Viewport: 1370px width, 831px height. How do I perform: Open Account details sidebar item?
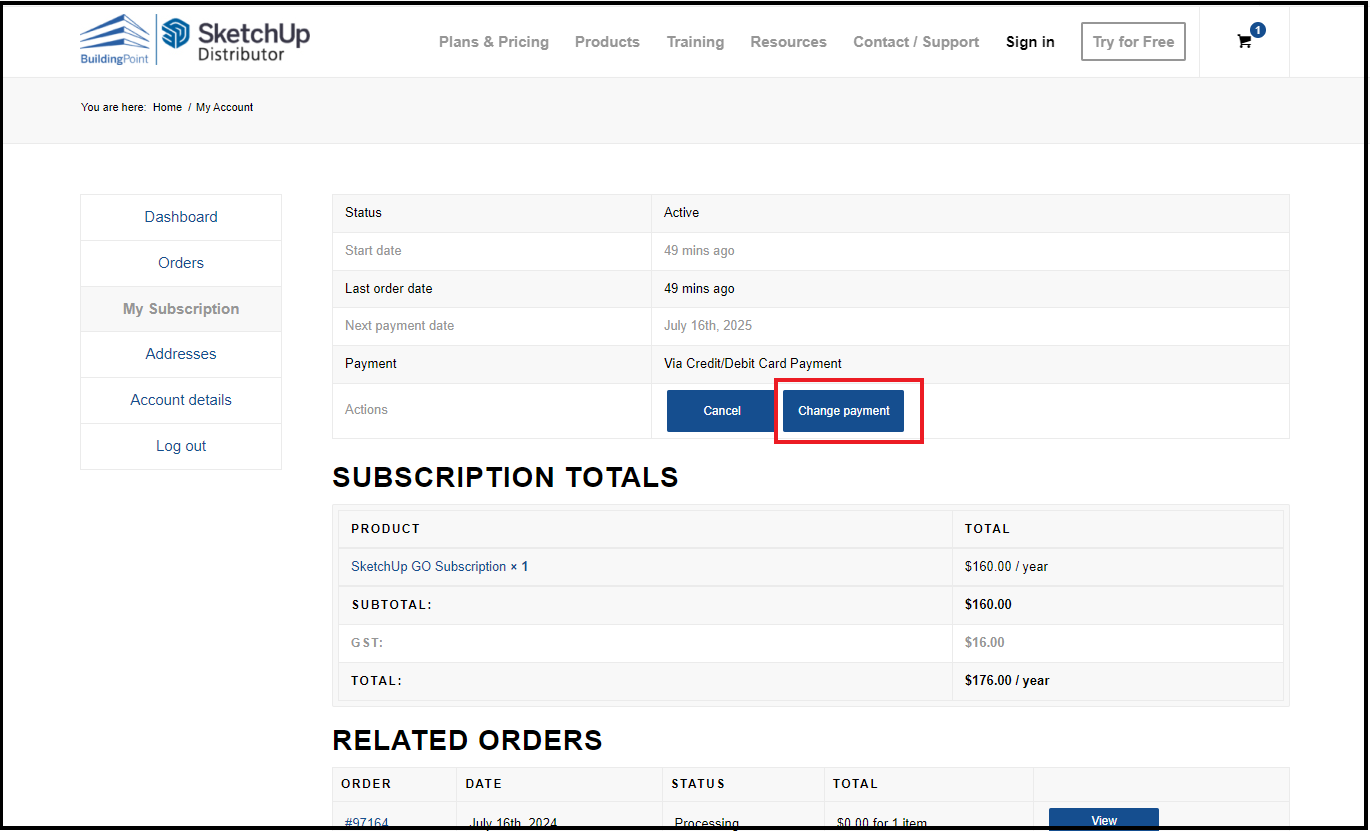pos(181,400)
